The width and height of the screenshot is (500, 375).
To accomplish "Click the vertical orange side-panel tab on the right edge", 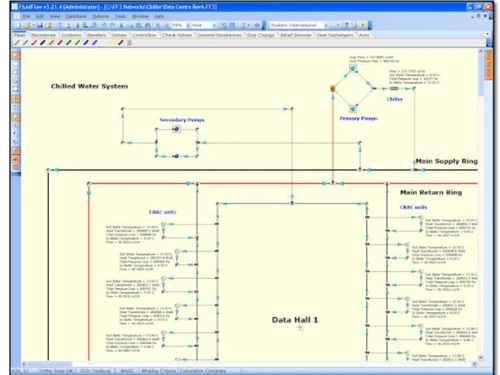I will 488,65.
